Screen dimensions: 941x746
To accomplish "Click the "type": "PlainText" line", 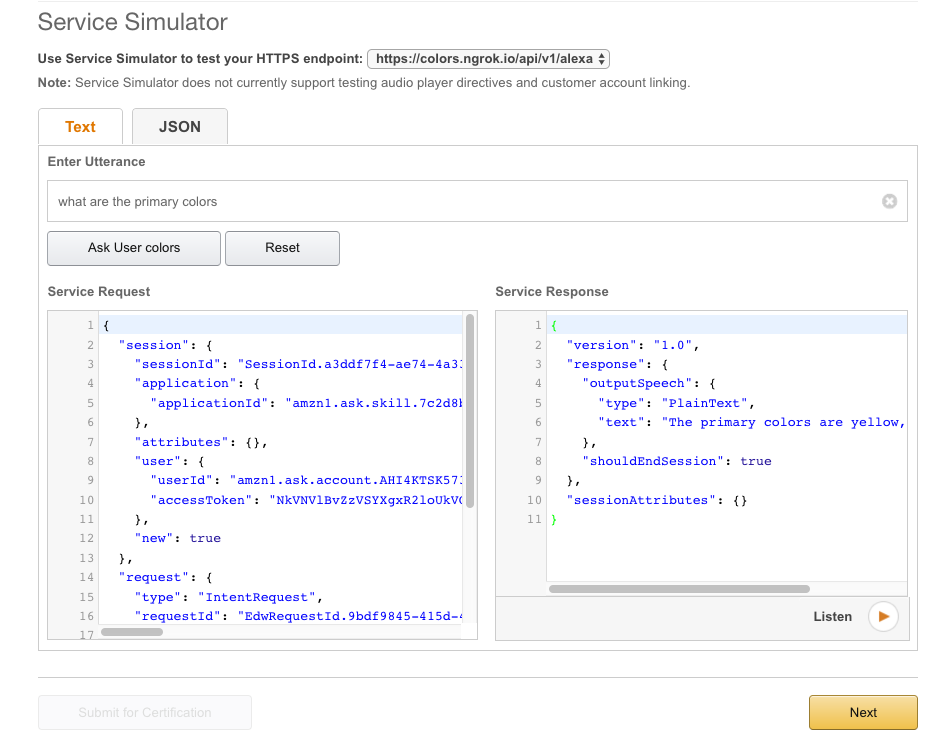I will click(676, 403).
